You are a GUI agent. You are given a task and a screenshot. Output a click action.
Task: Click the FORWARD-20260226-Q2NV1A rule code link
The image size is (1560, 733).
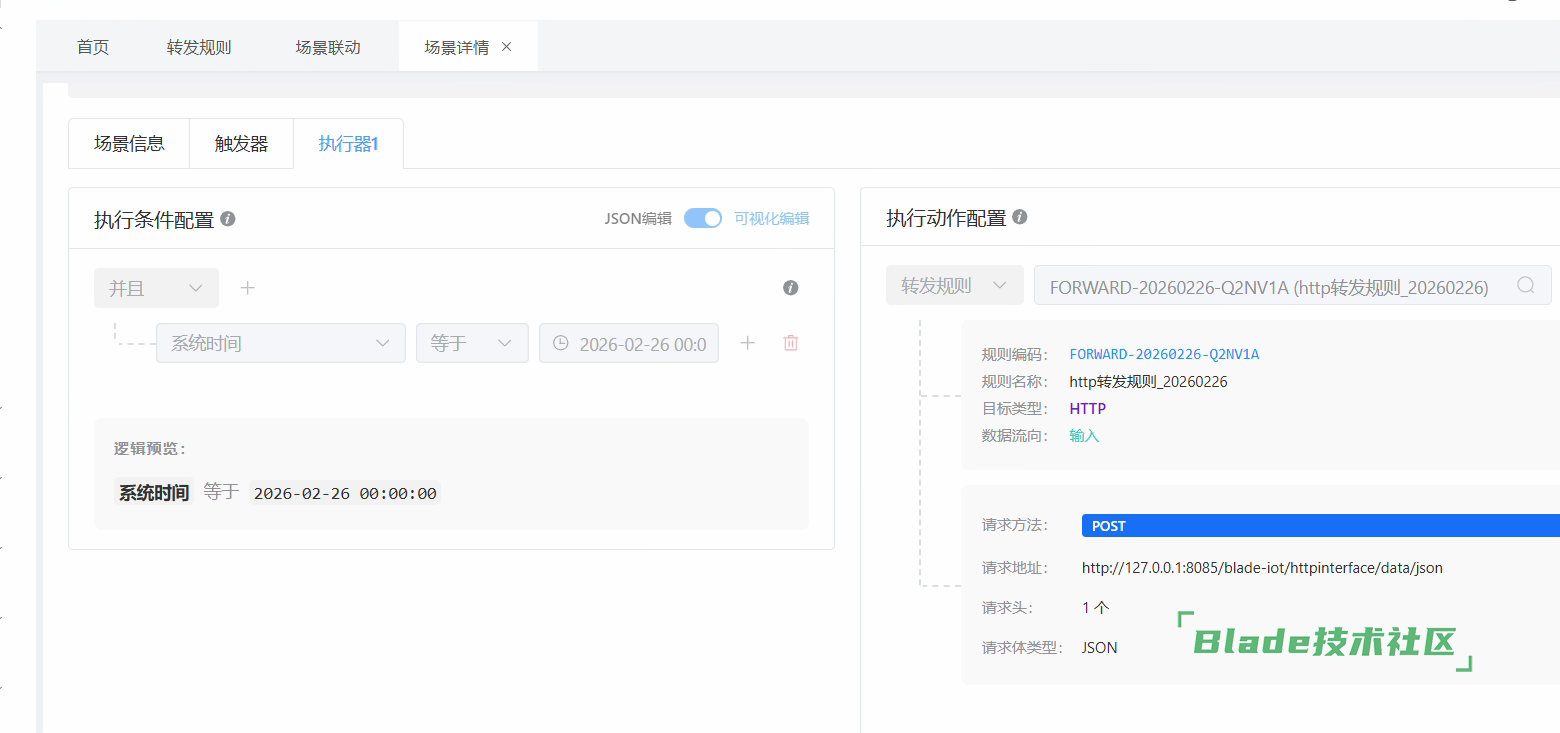1164,354
